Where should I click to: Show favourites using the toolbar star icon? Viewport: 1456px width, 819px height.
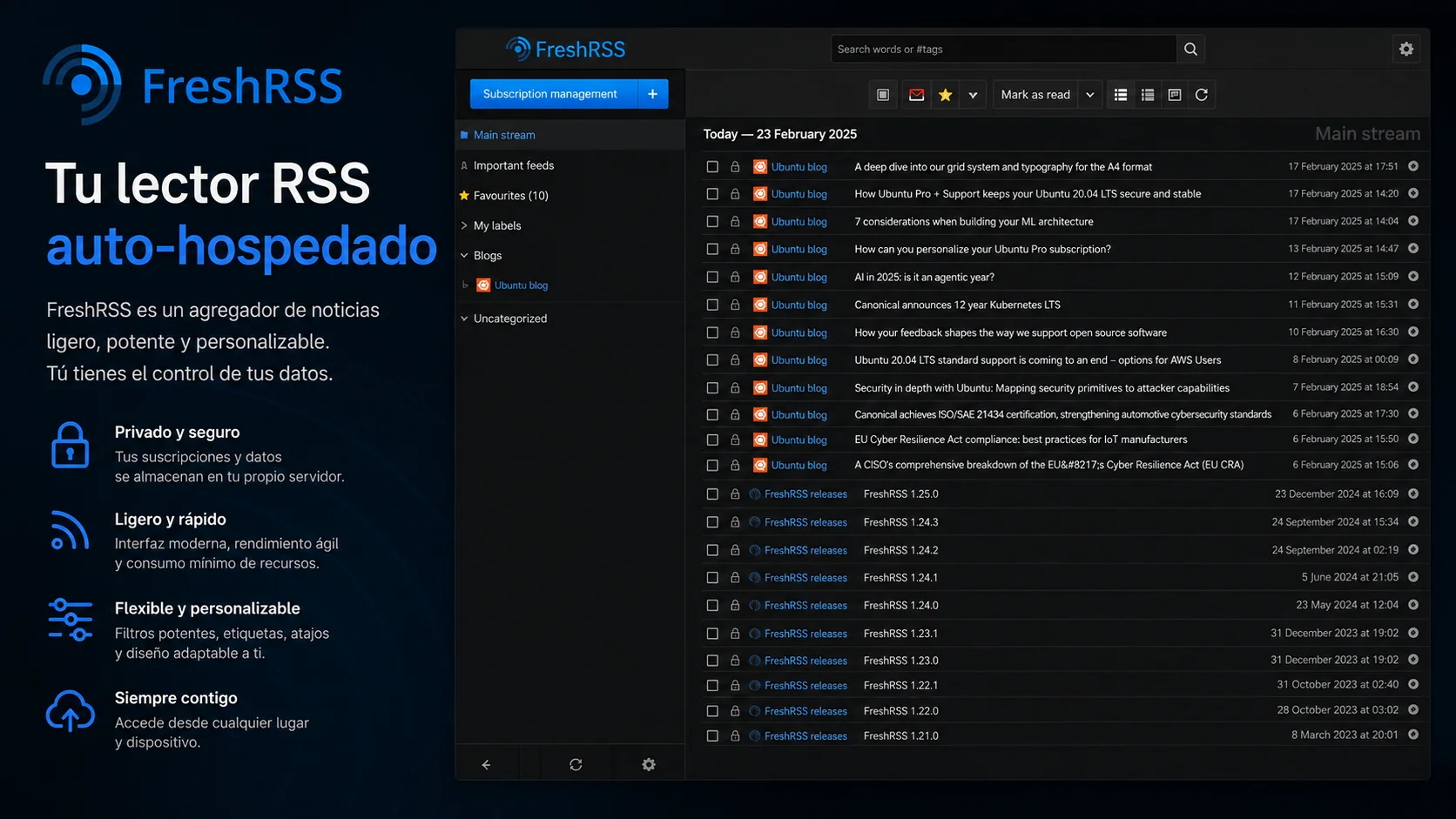click(x=946, y=95)
